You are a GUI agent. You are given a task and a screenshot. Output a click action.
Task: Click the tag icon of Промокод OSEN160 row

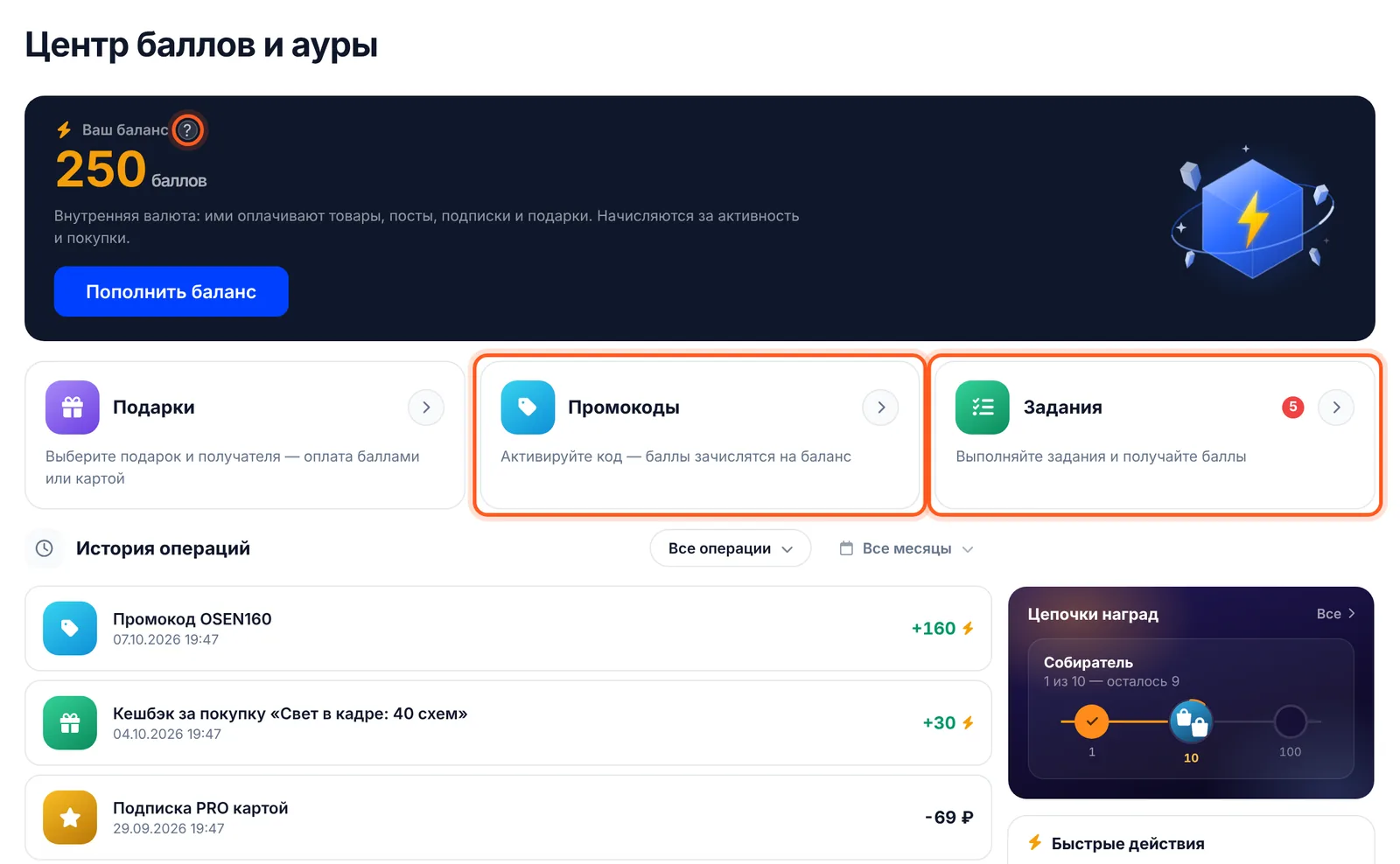click(70, 628)
